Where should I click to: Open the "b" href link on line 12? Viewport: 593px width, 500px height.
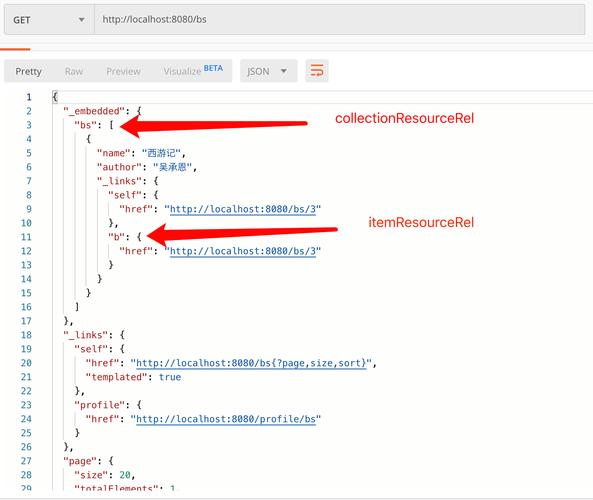point(243,251)
